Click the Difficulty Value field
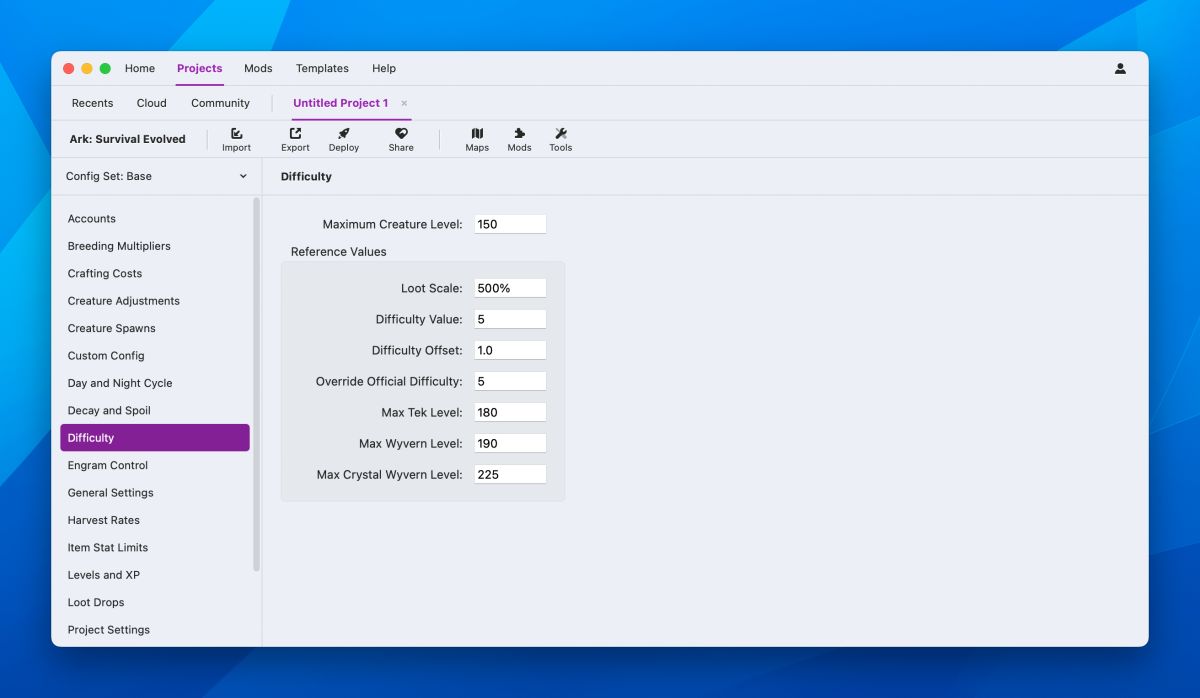 tap(510, 319)
